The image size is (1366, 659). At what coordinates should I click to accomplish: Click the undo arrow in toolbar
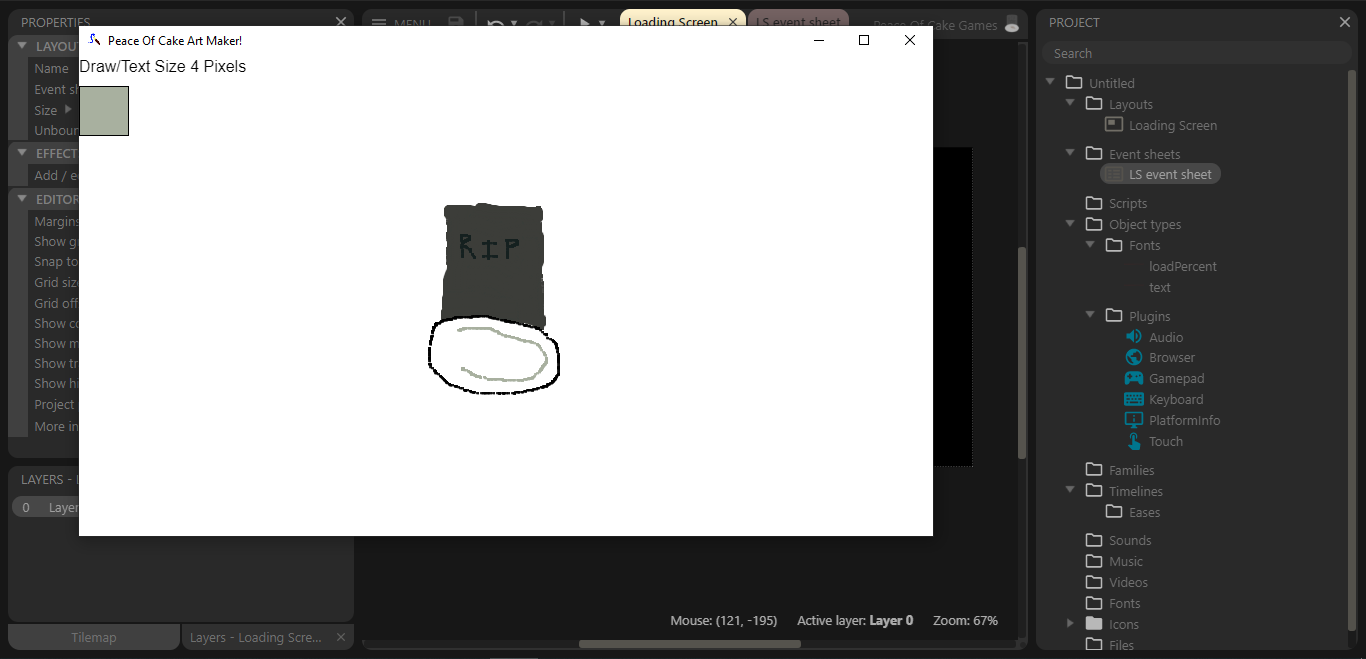point(495,23)
